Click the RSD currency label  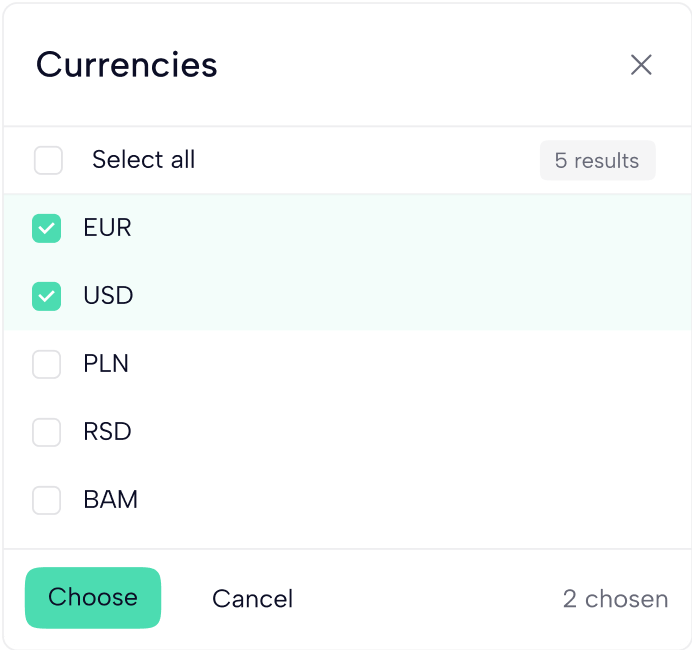point(108,433)
